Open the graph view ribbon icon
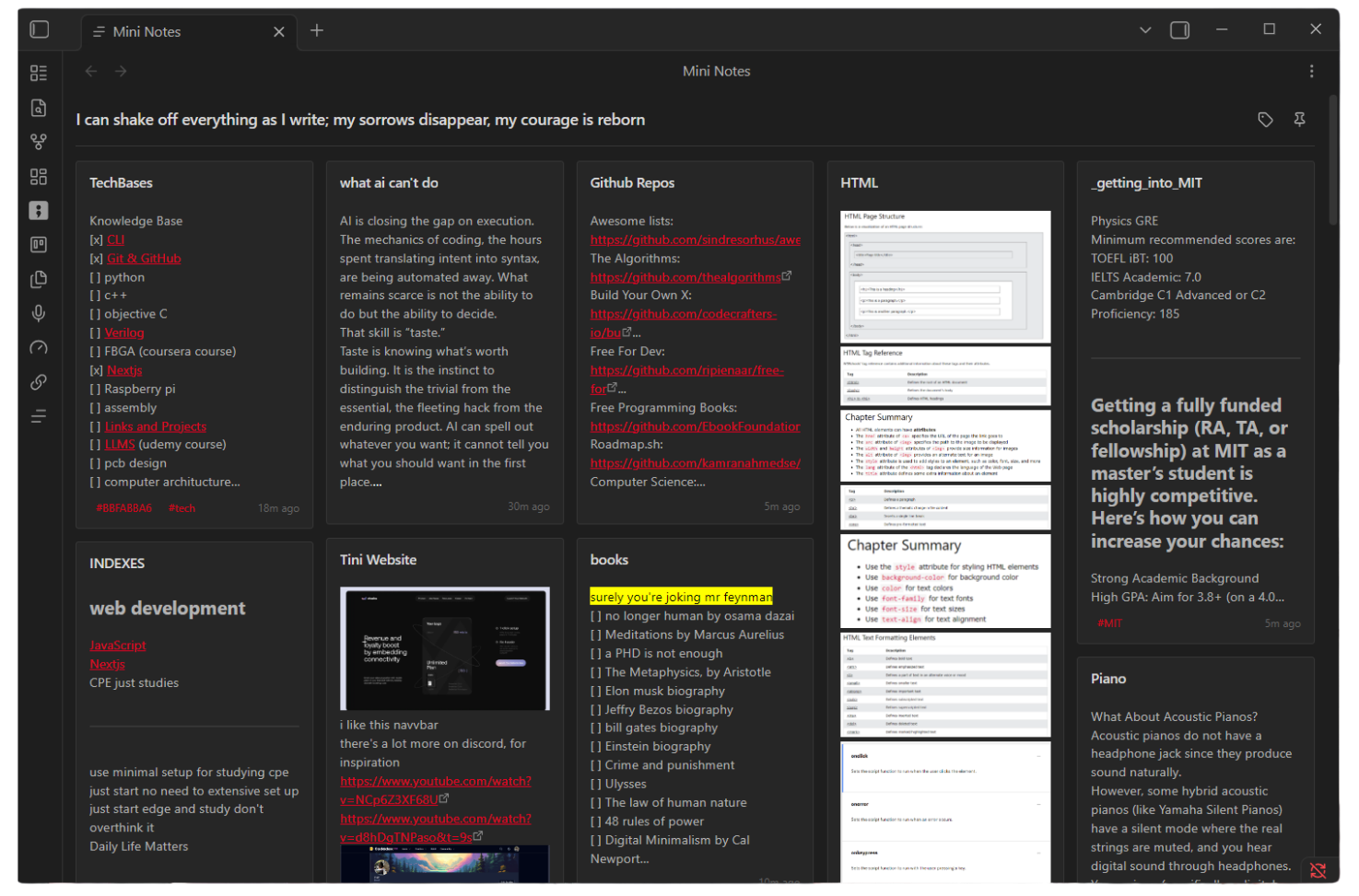The image size is (1359, 896). (39, 142)
